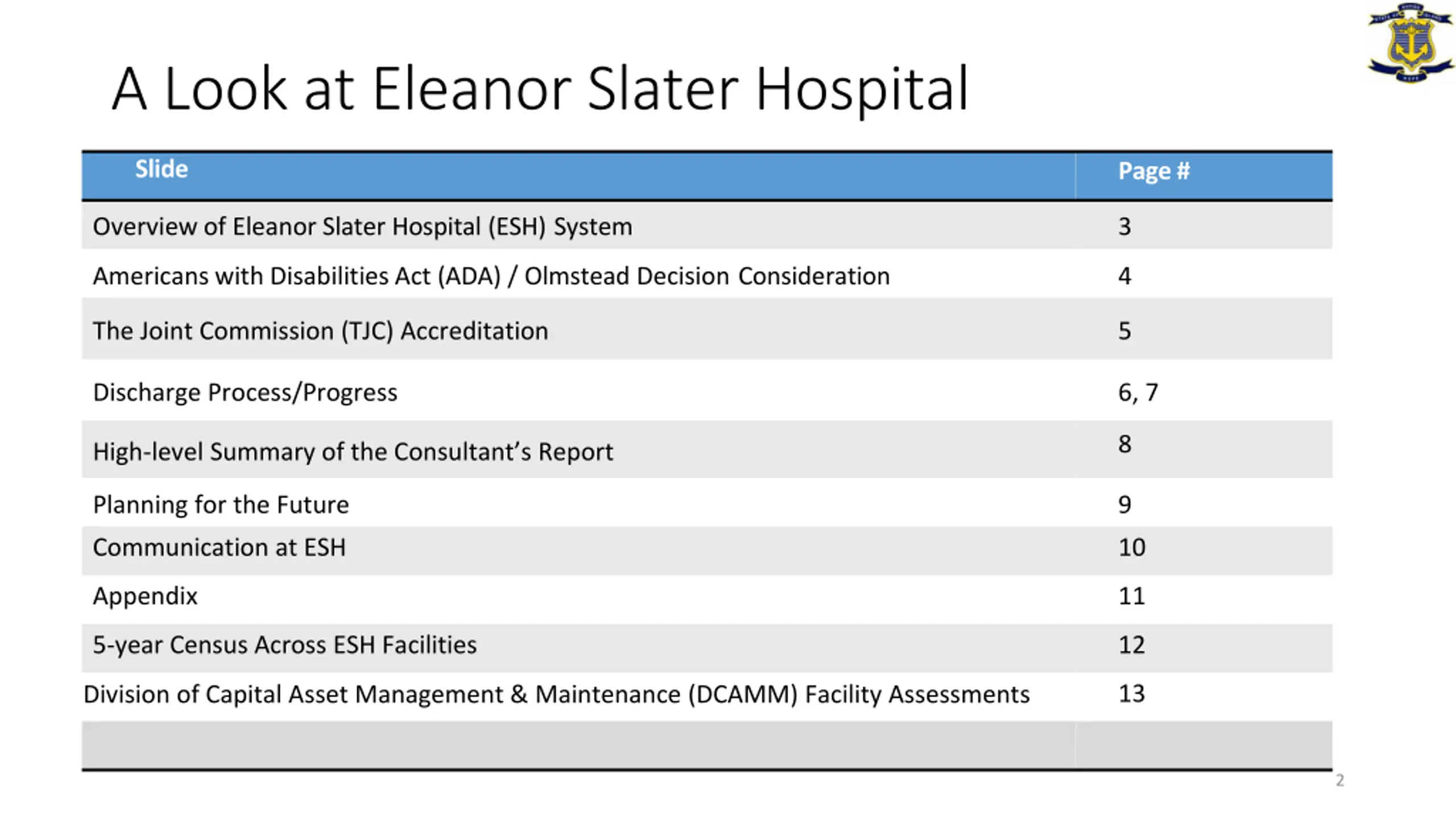This screenshot has width=1456, height=819.
Task: Open the ADA / Olmstead Decision Consideration entry
Action: 491,276
